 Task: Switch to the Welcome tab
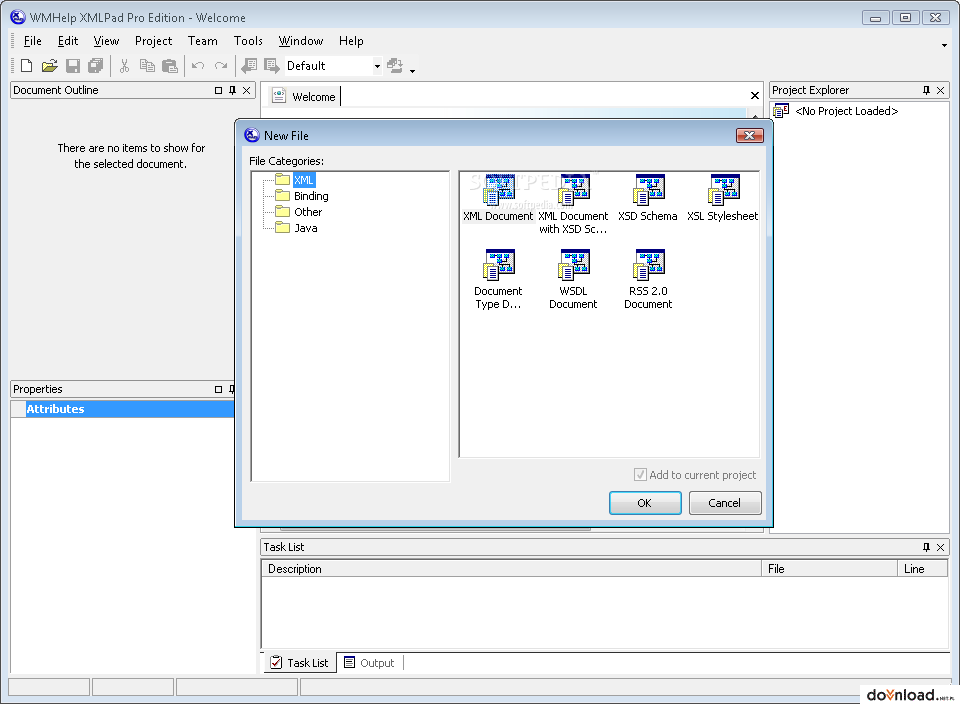pyautogui.click(x=304, y=96)
